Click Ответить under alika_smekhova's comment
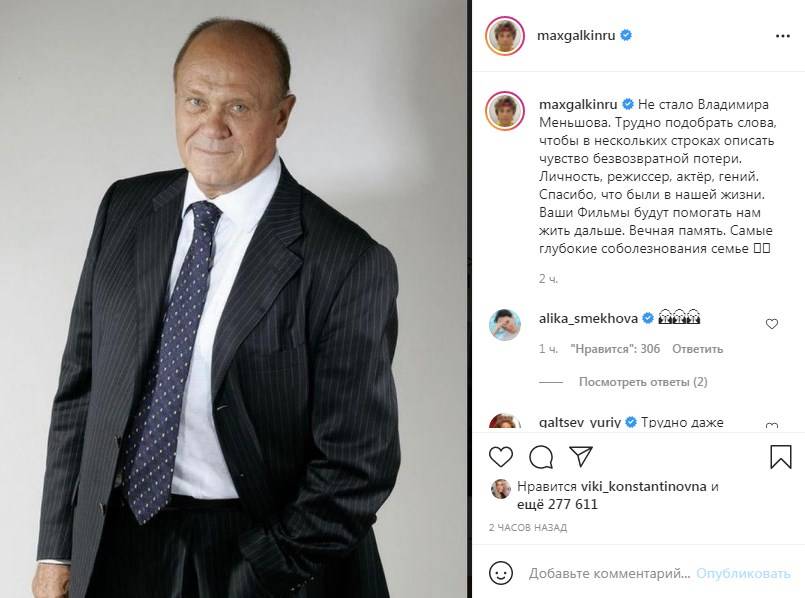 click(697, 349)
